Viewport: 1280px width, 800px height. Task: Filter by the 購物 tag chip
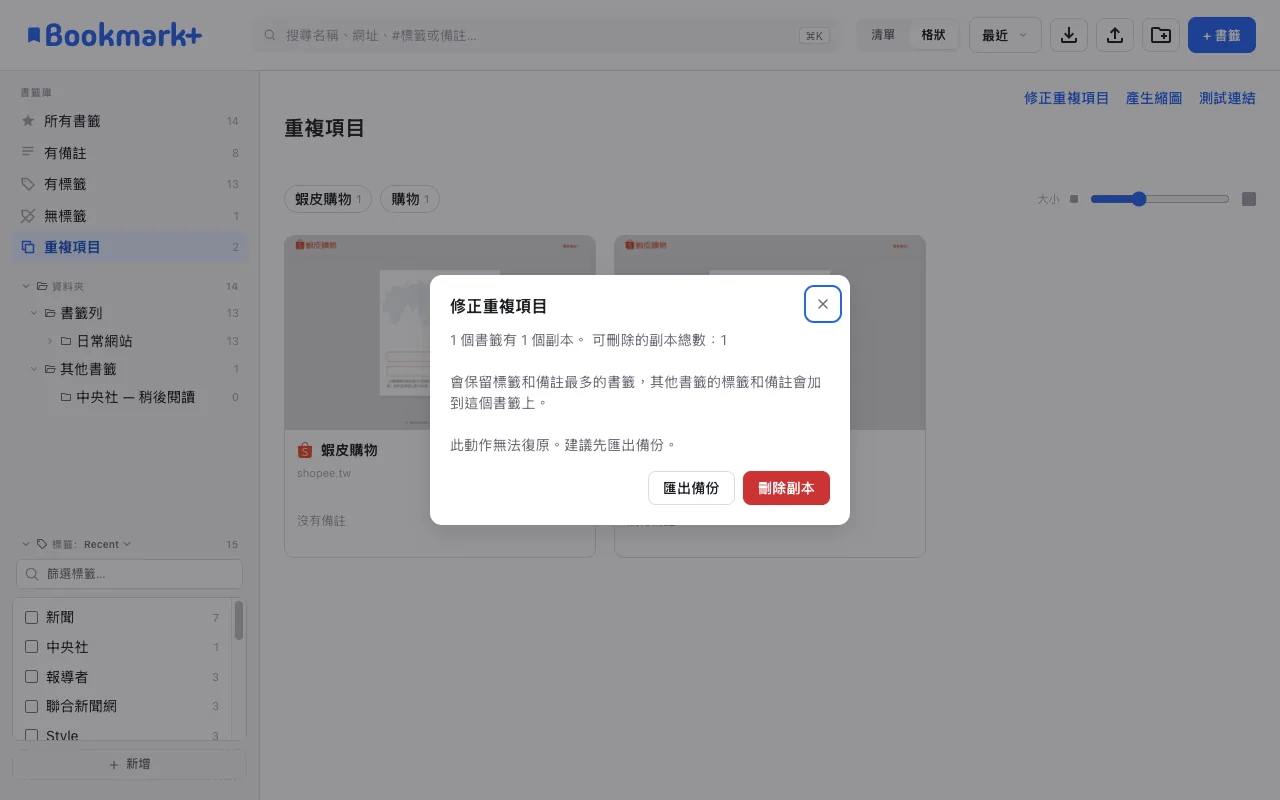click(410, 199)
